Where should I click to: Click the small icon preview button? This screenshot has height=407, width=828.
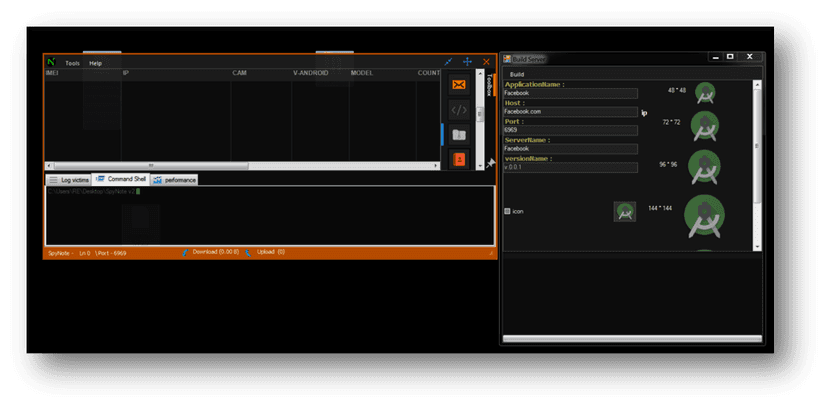tap(625, 212)
